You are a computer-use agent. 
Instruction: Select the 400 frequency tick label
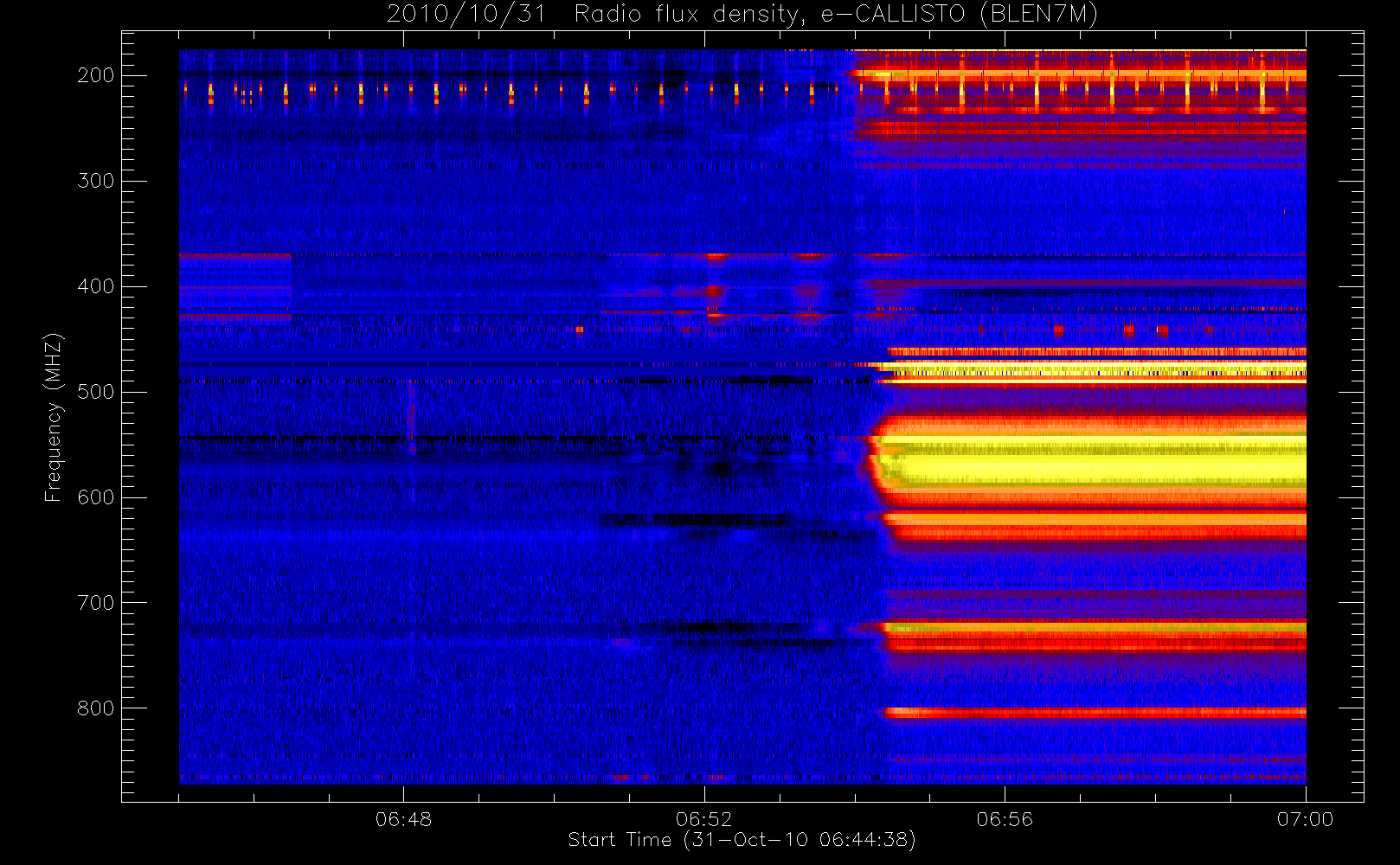[96, 286]
